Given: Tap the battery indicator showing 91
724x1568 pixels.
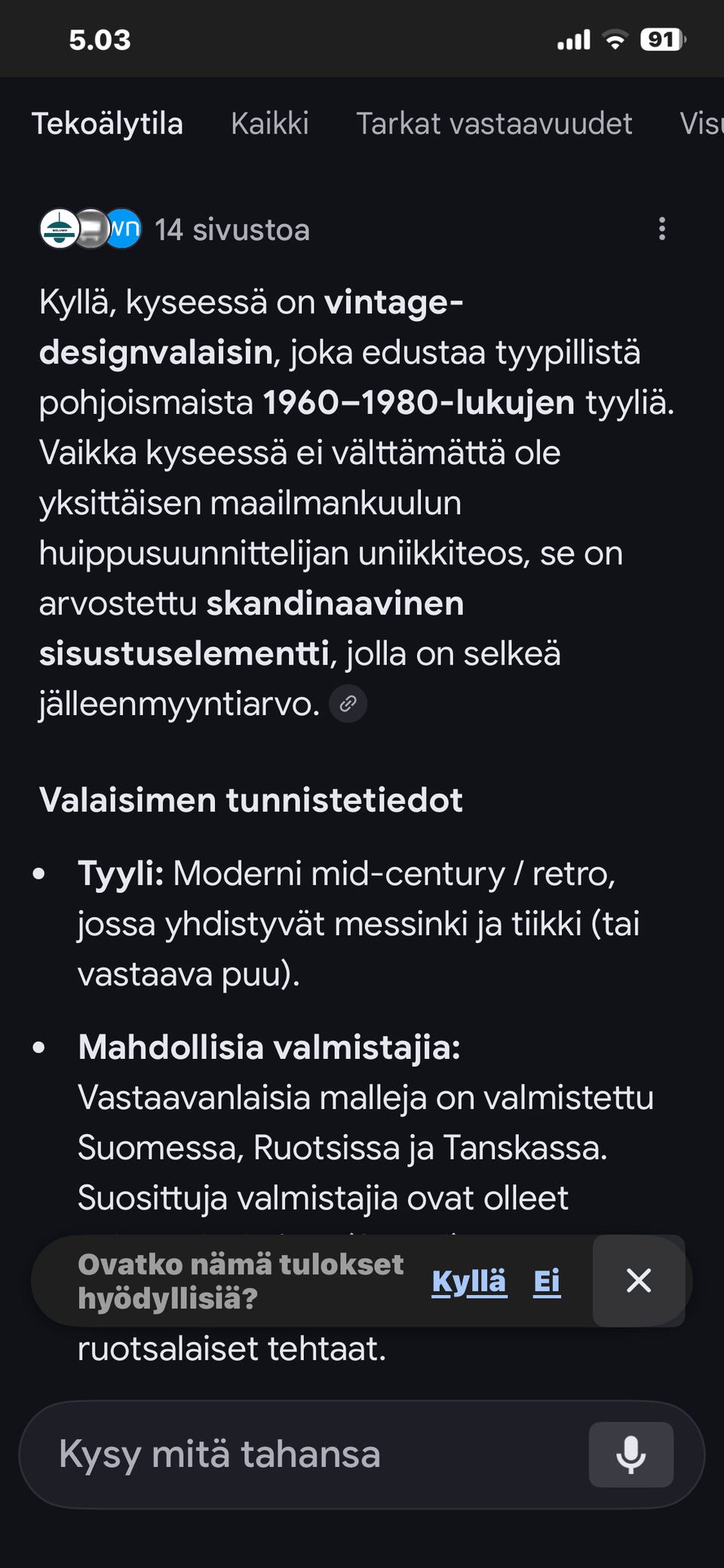Looking at the screenshot, I should pyautogui.click(x=661, y=40).
